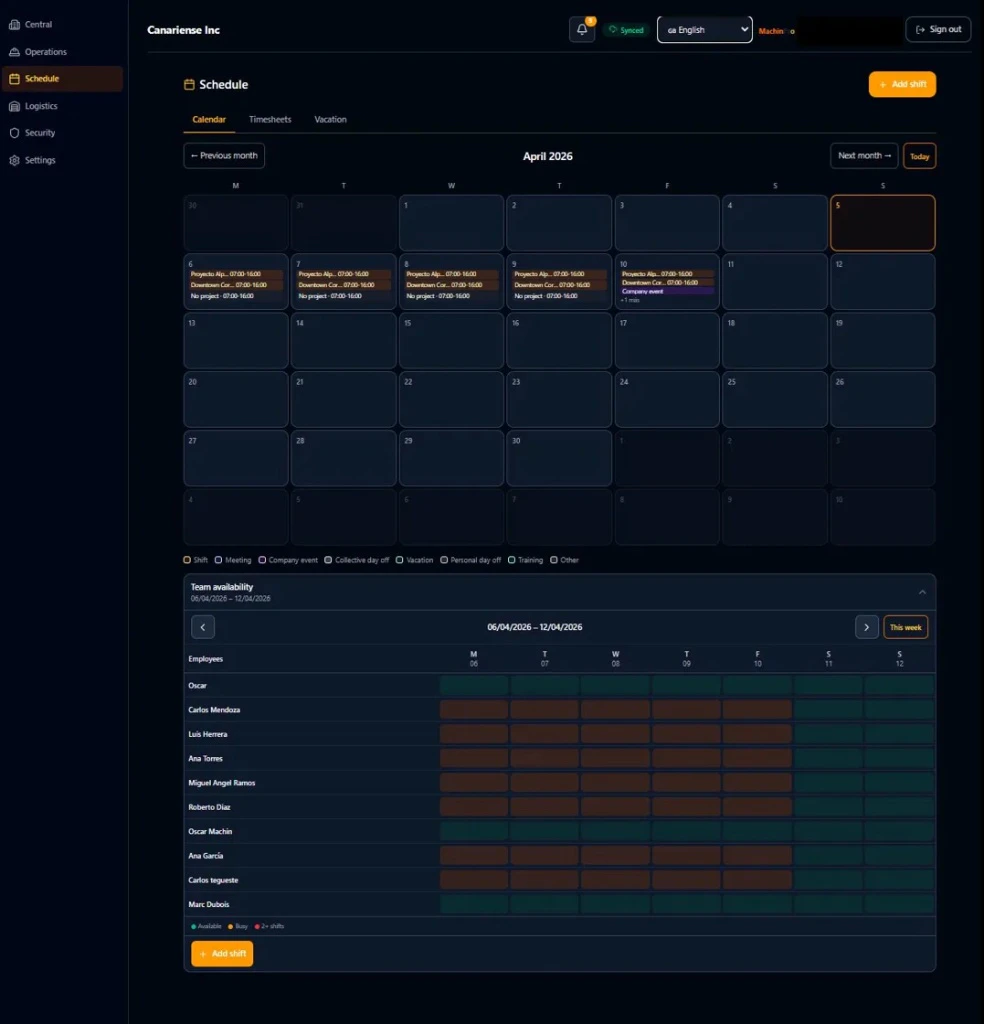Image resolution: width=984 pixels, height=1024 pixels.
Task: Select Oscar's available slot on Monday
Action: pos(473,685)
